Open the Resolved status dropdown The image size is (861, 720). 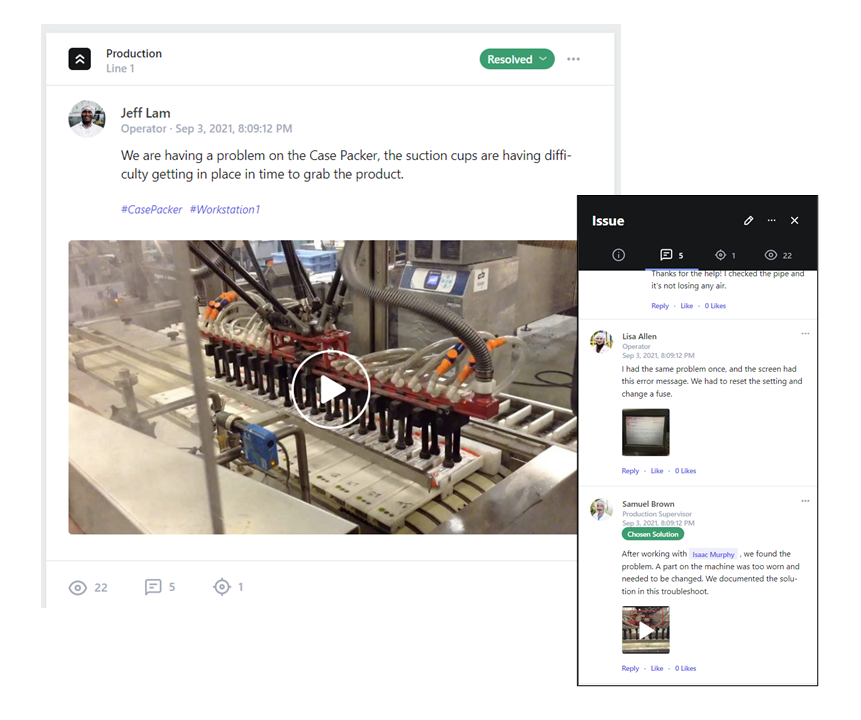[517, 60]
